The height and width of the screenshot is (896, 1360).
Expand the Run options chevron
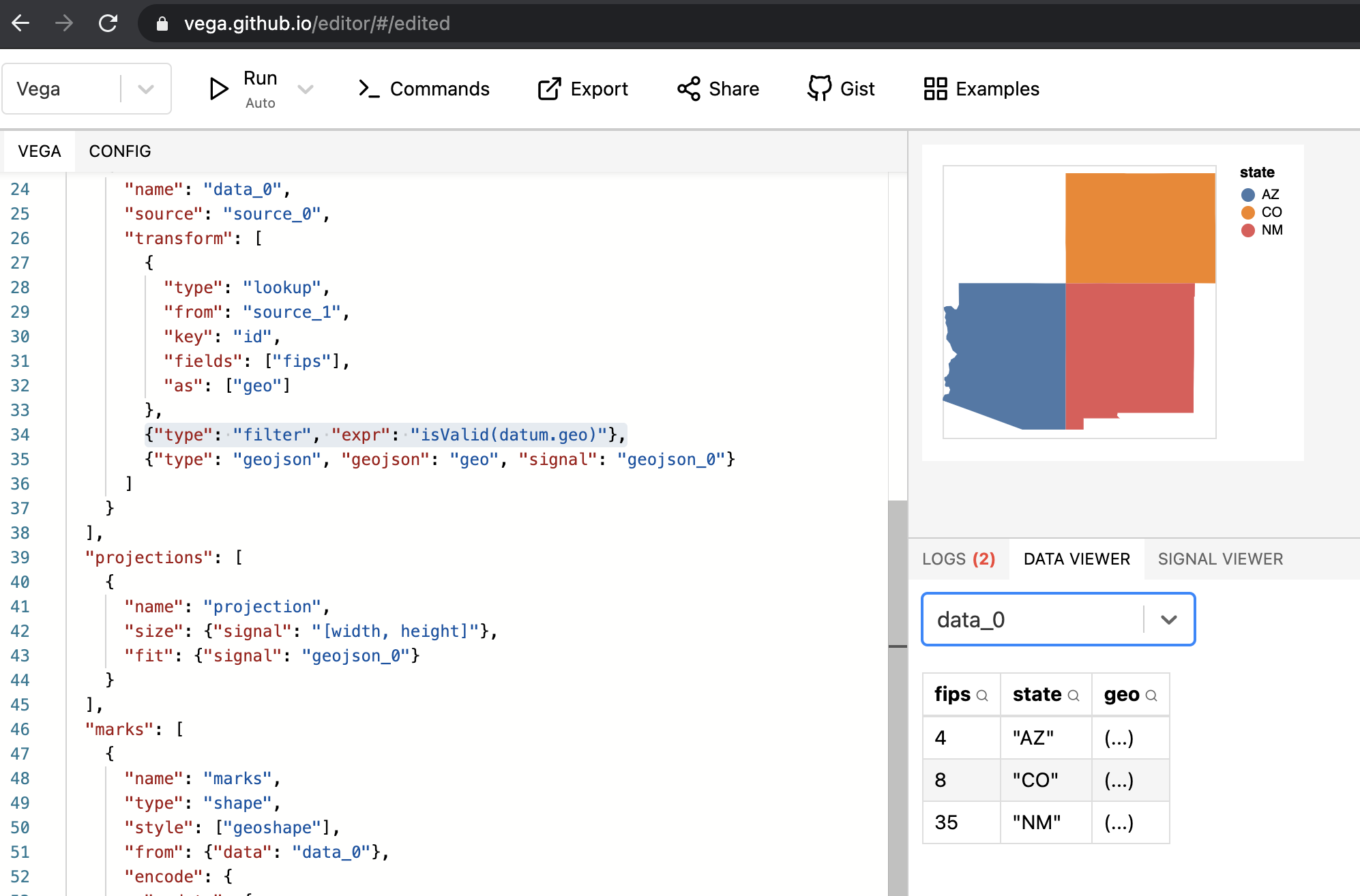point(306,89)
